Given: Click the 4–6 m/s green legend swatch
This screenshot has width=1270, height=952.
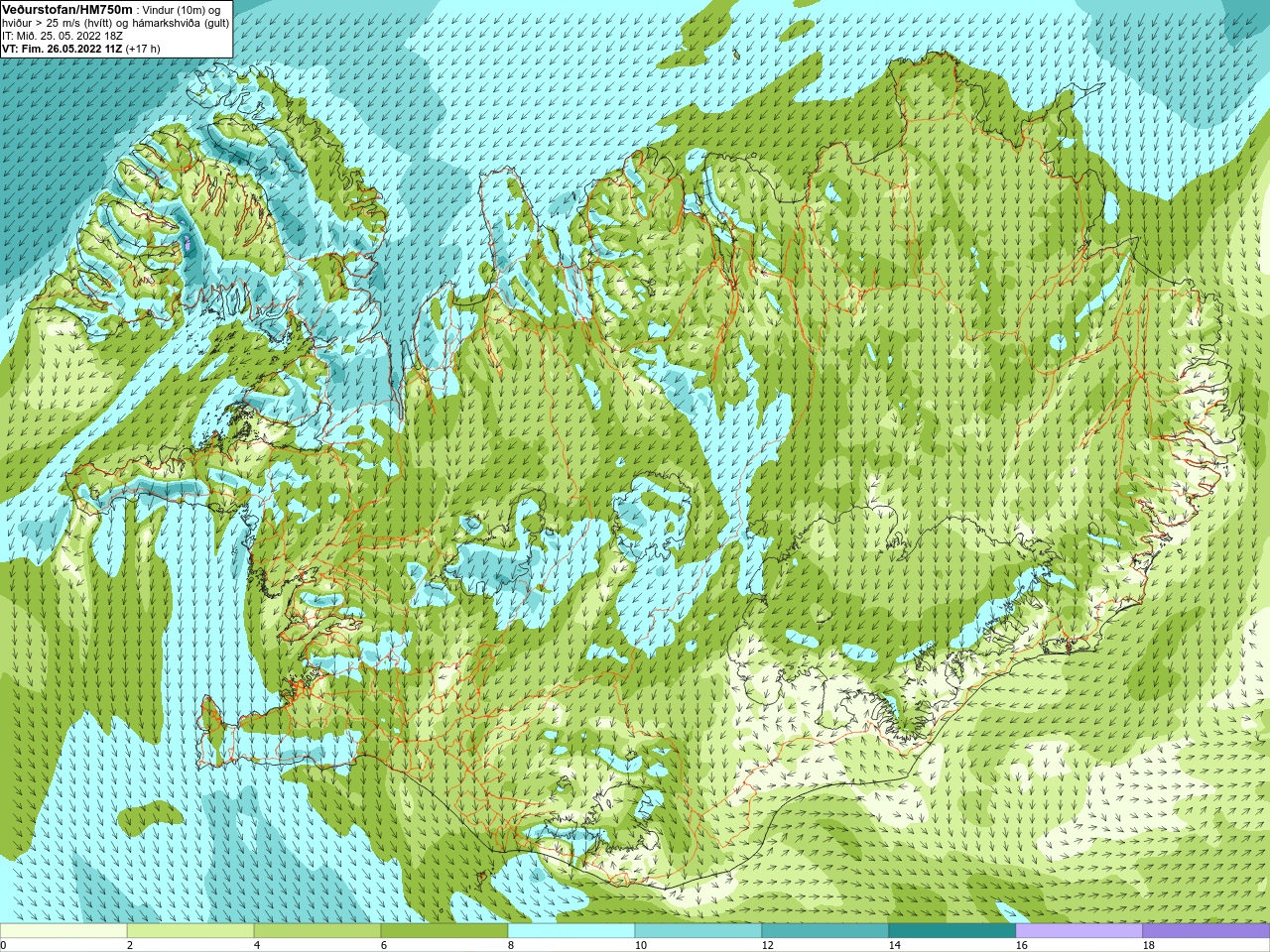Looking at the screenshot, I should (317, 931).
